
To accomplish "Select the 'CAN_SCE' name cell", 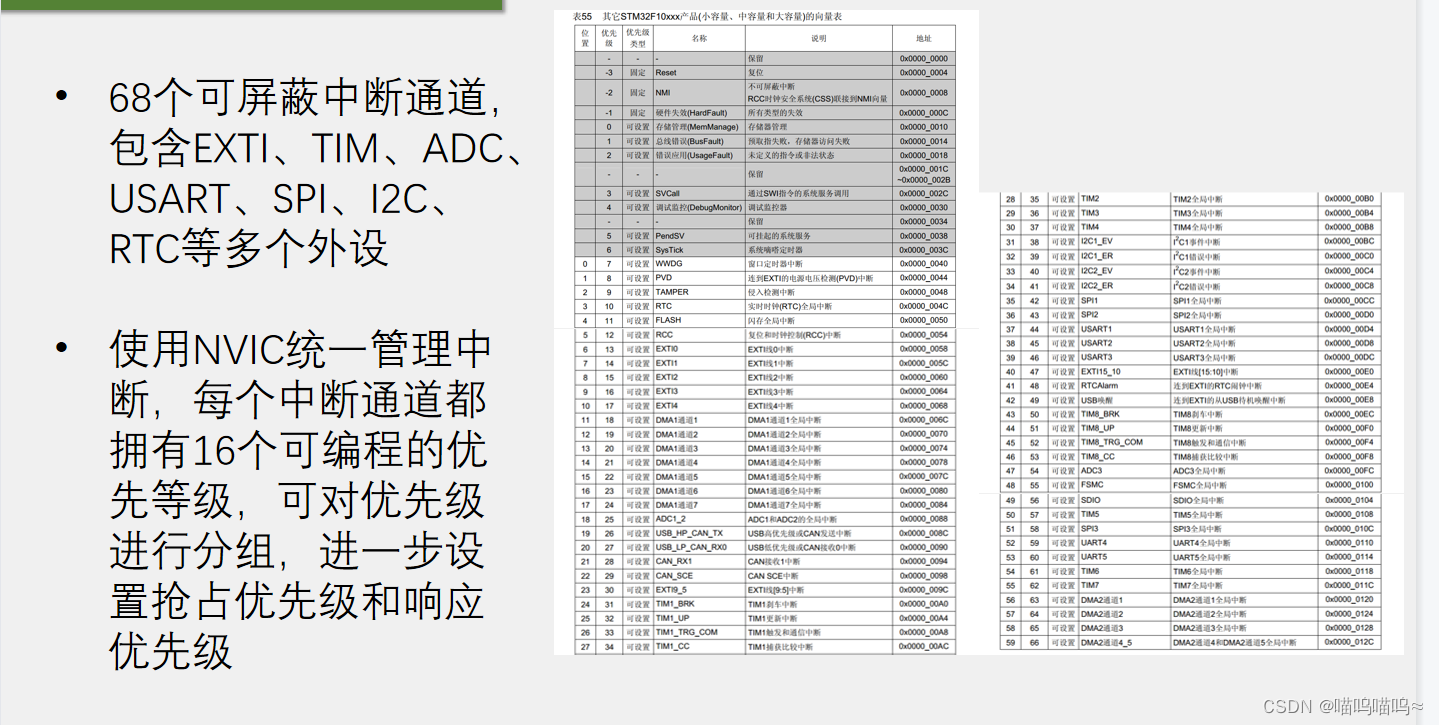I will coord(699,576).
